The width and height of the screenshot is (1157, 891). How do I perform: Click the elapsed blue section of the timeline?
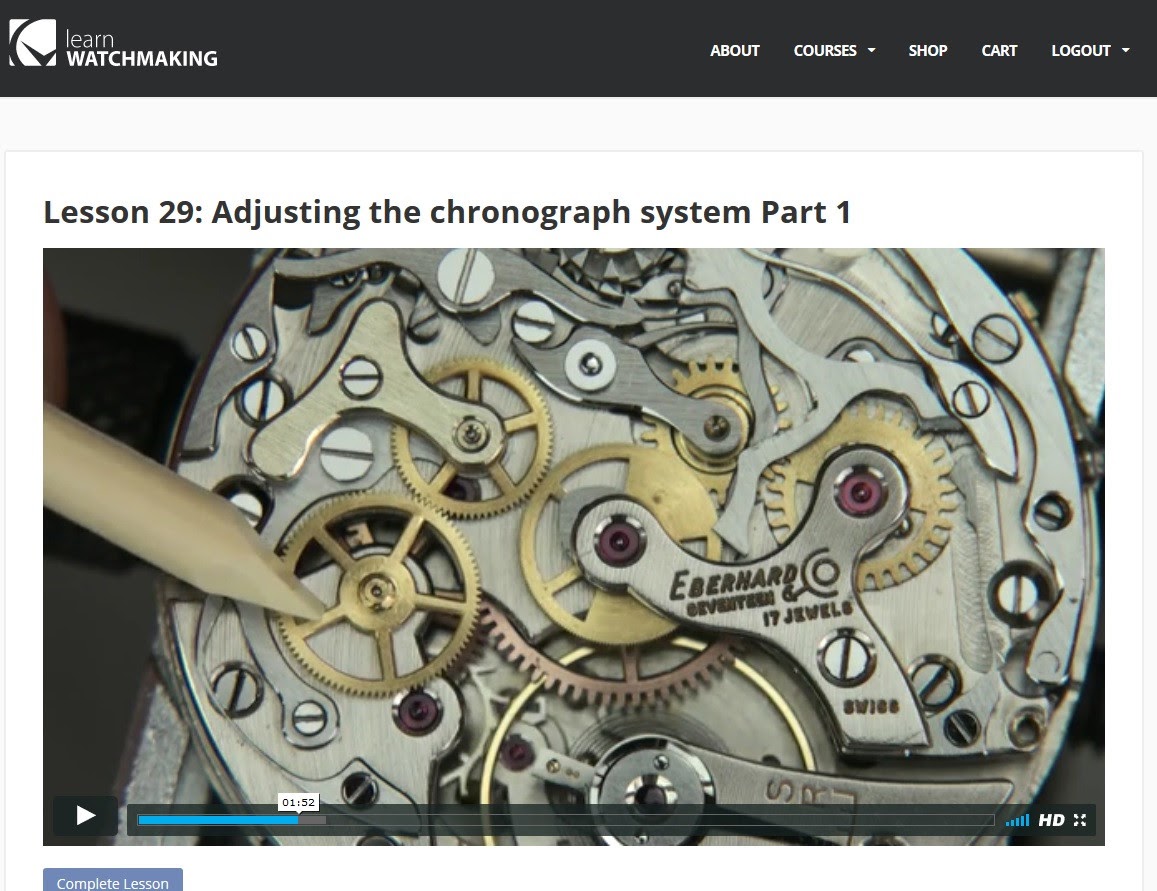pyautogui.click(x=215, y=820)
